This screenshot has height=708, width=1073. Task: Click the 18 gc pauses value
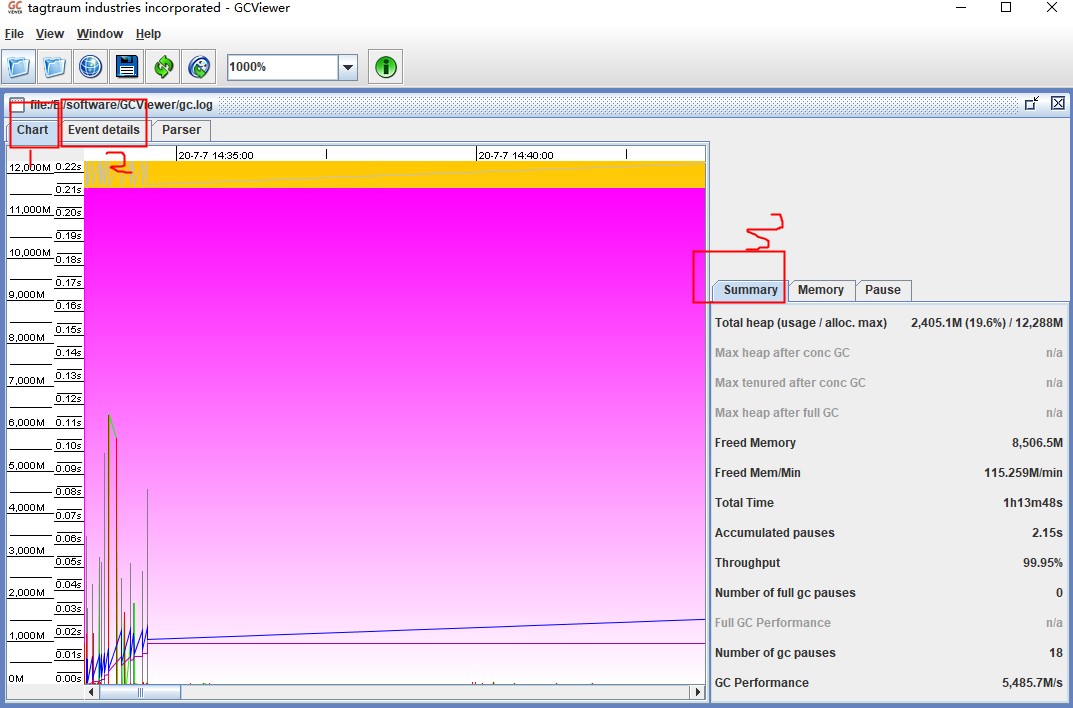(1056, 653)
